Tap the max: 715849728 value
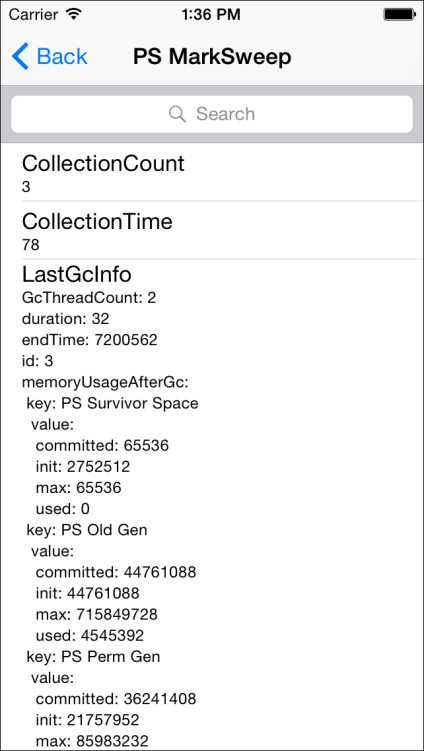The height and width of the screenshot is (751, 424). tap(97, 614)
